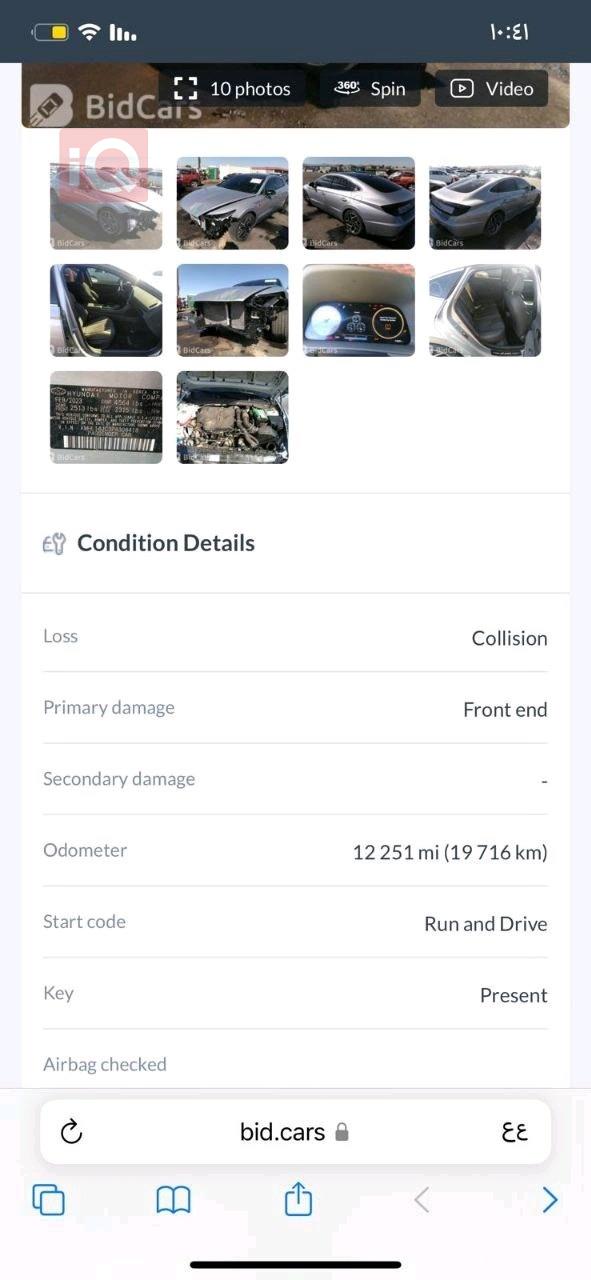Open the Safari bookmarks icon
The width and height of the screenshot is (591, 1280).
173,1199
